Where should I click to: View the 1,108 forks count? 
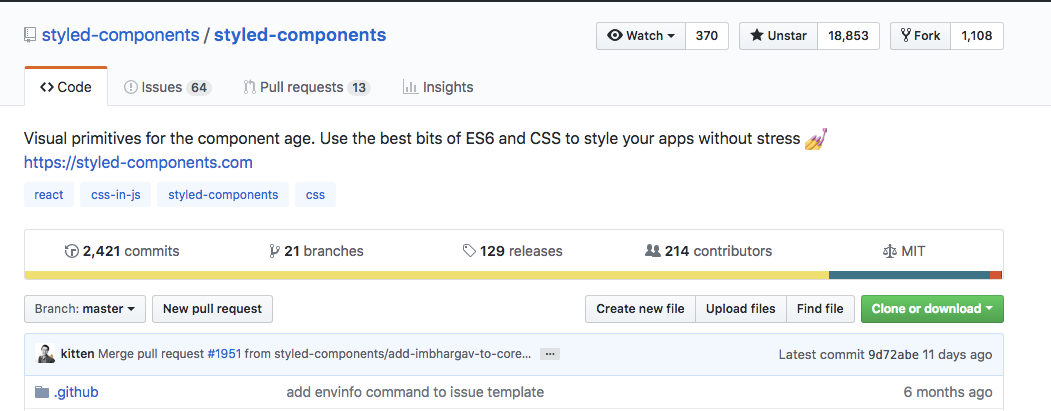[977, 36]
